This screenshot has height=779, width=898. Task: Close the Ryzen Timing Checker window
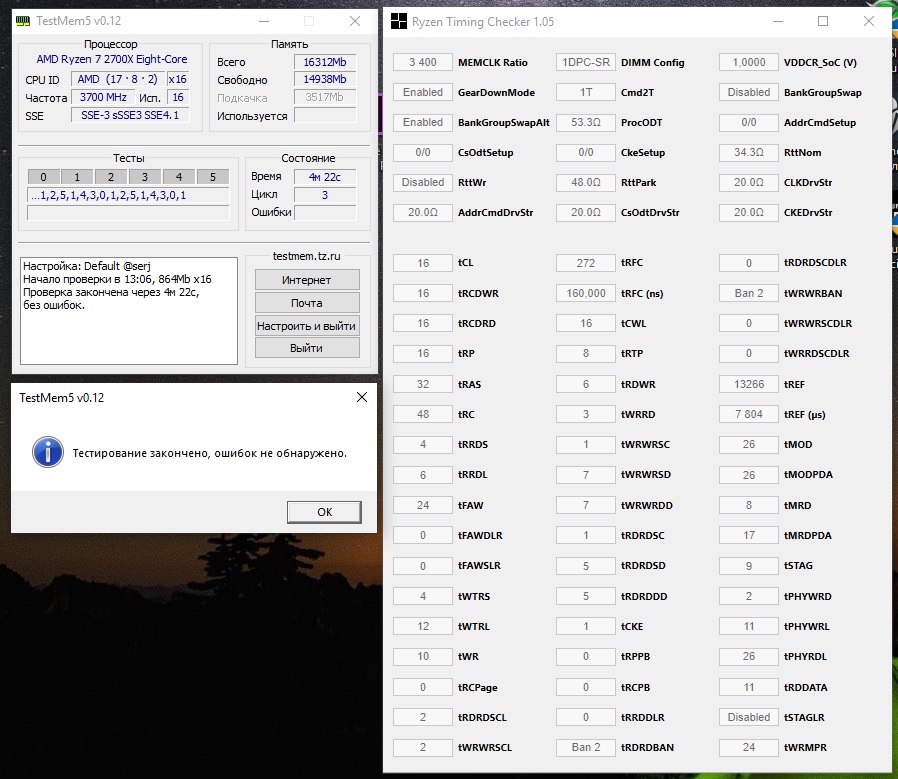tap(869, 21)
